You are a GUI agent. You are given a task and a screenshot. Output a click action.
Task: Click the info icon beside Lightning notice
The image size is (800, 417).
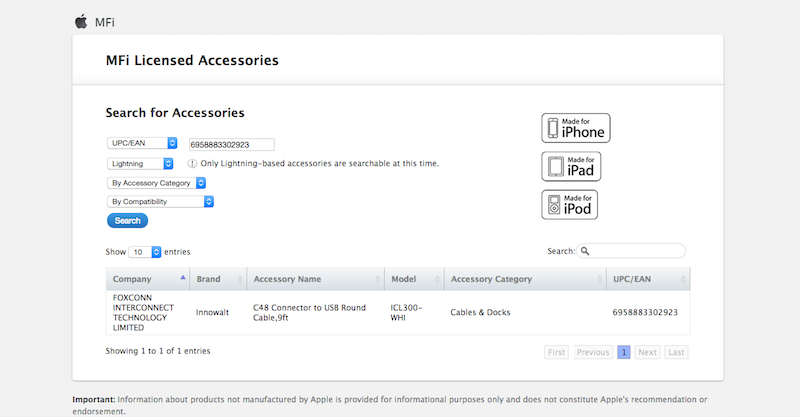(192, 164)
